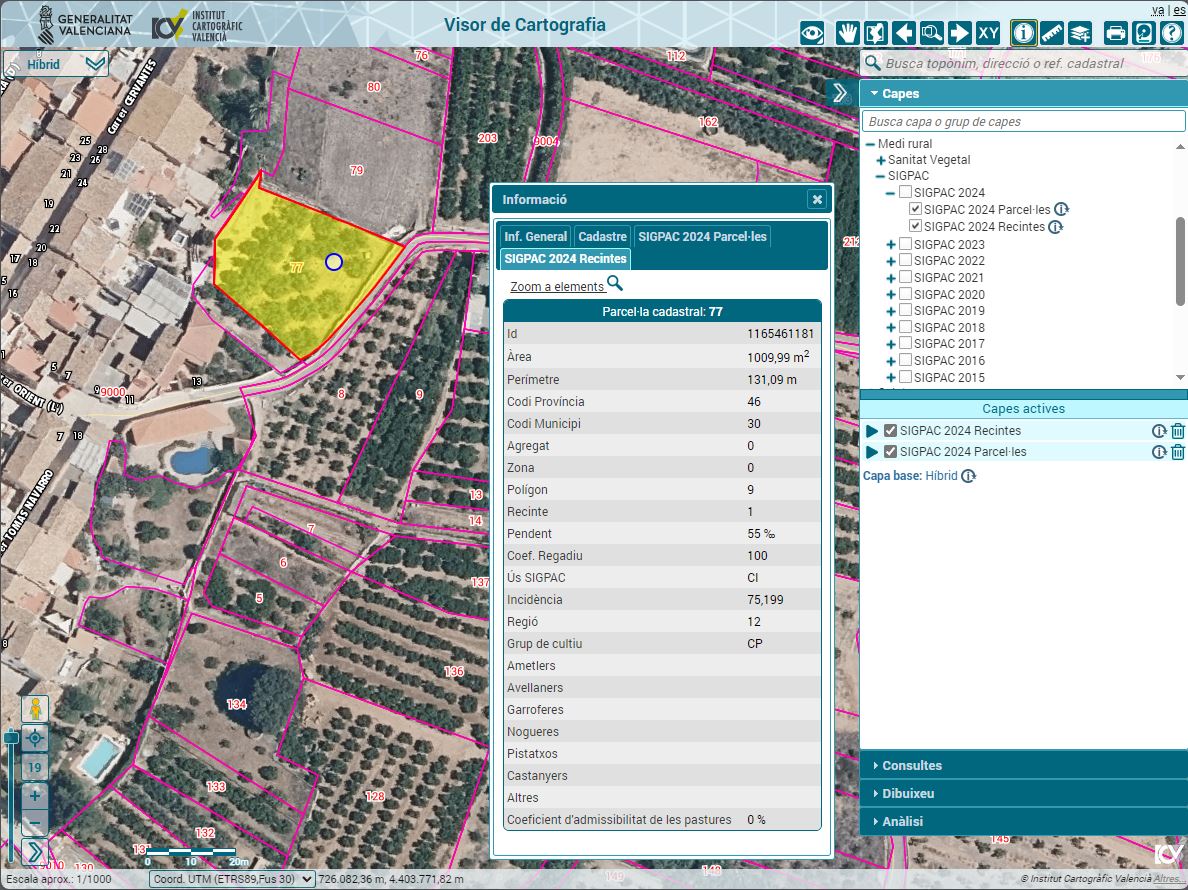Open the coordinate system dropdown
Viewport: 1188px width, 890px height.
231,879
